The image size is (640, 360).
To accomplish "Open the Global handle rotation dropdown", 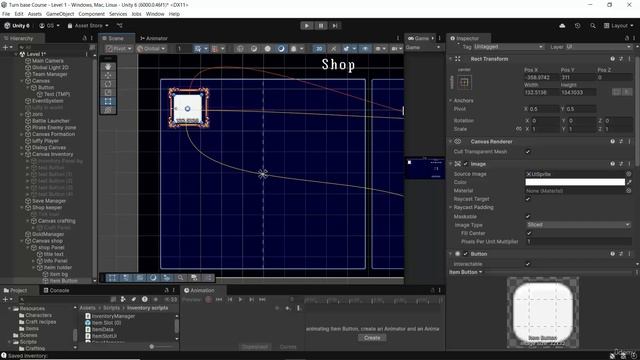I will [151, 49].
